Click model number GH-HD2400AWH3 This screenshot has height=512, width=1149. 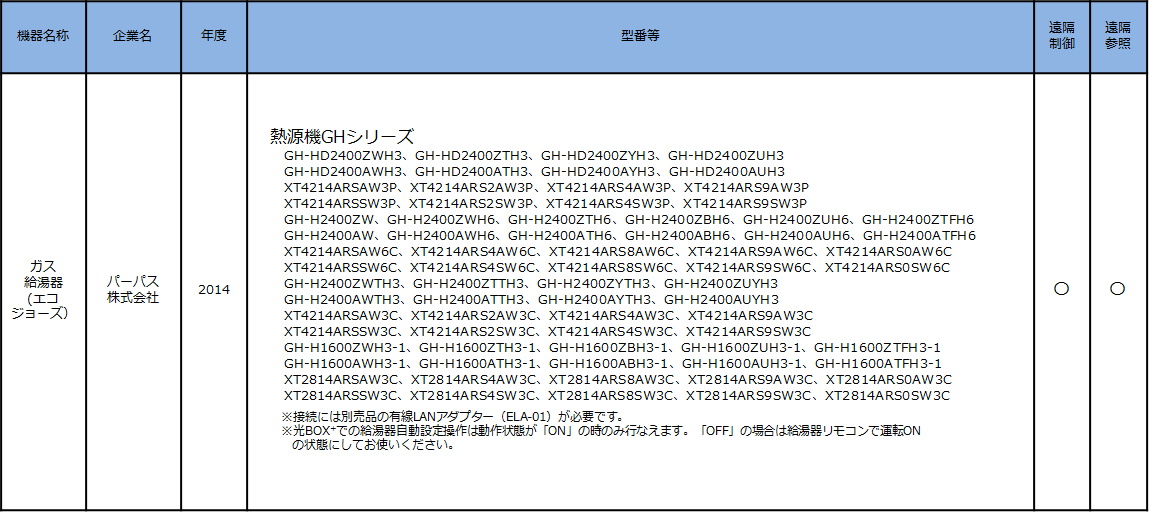click(x=344, y=171)
